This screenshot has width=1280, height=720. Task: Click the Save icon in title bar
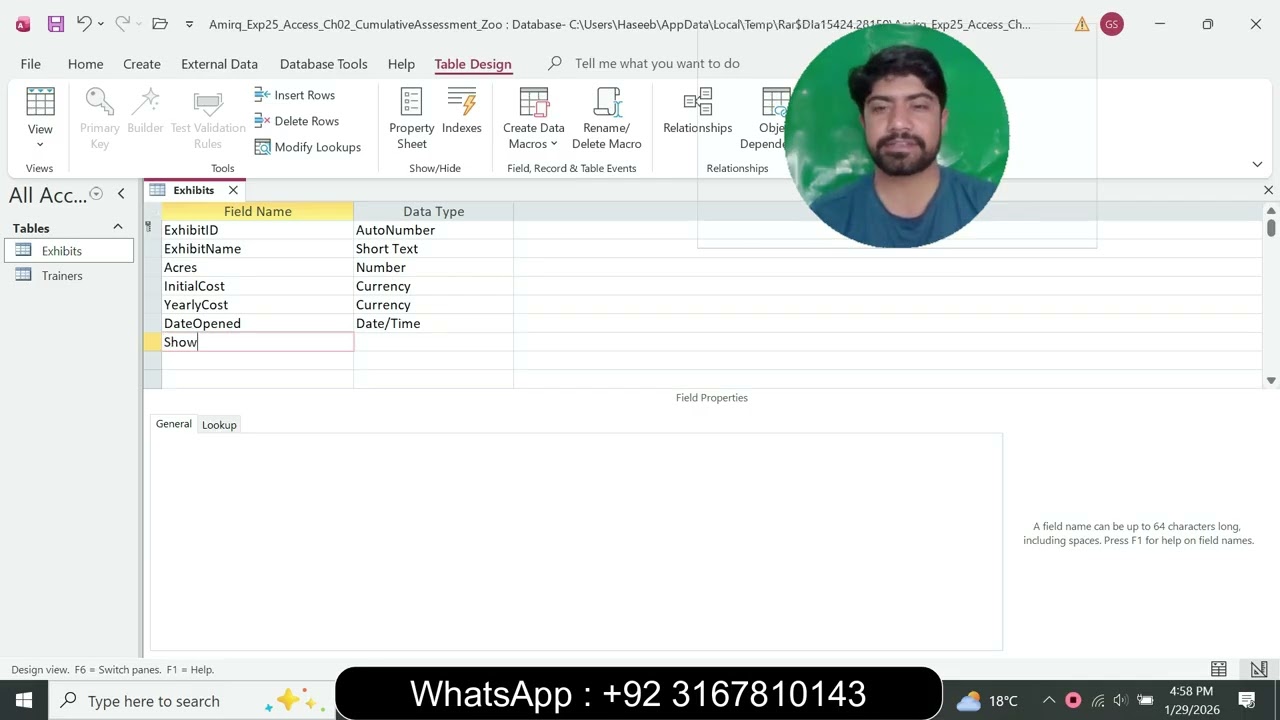pos(56,24)
